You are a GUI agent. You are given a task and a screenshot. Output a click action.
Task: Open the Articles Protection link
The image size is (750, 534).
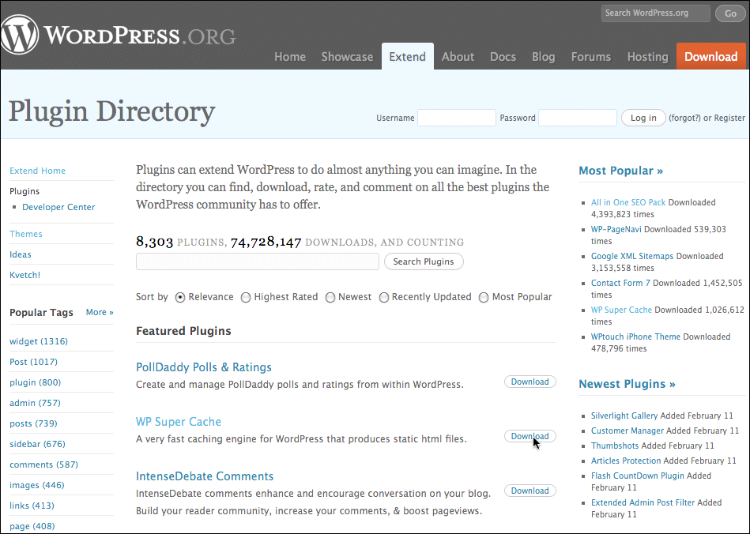(626, 460)
